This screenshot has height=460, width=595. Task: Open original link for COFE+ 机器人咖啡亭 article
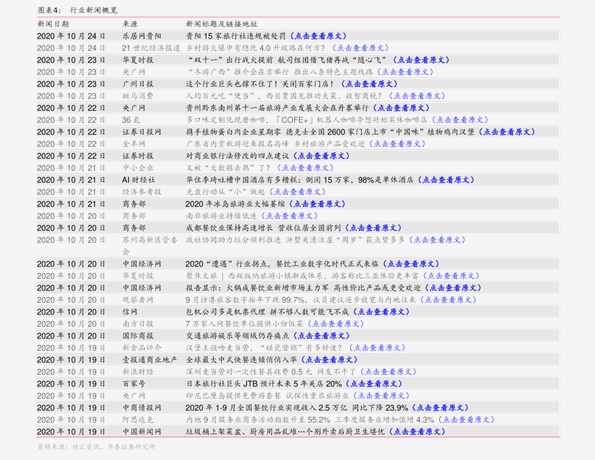tap(460, 120)
